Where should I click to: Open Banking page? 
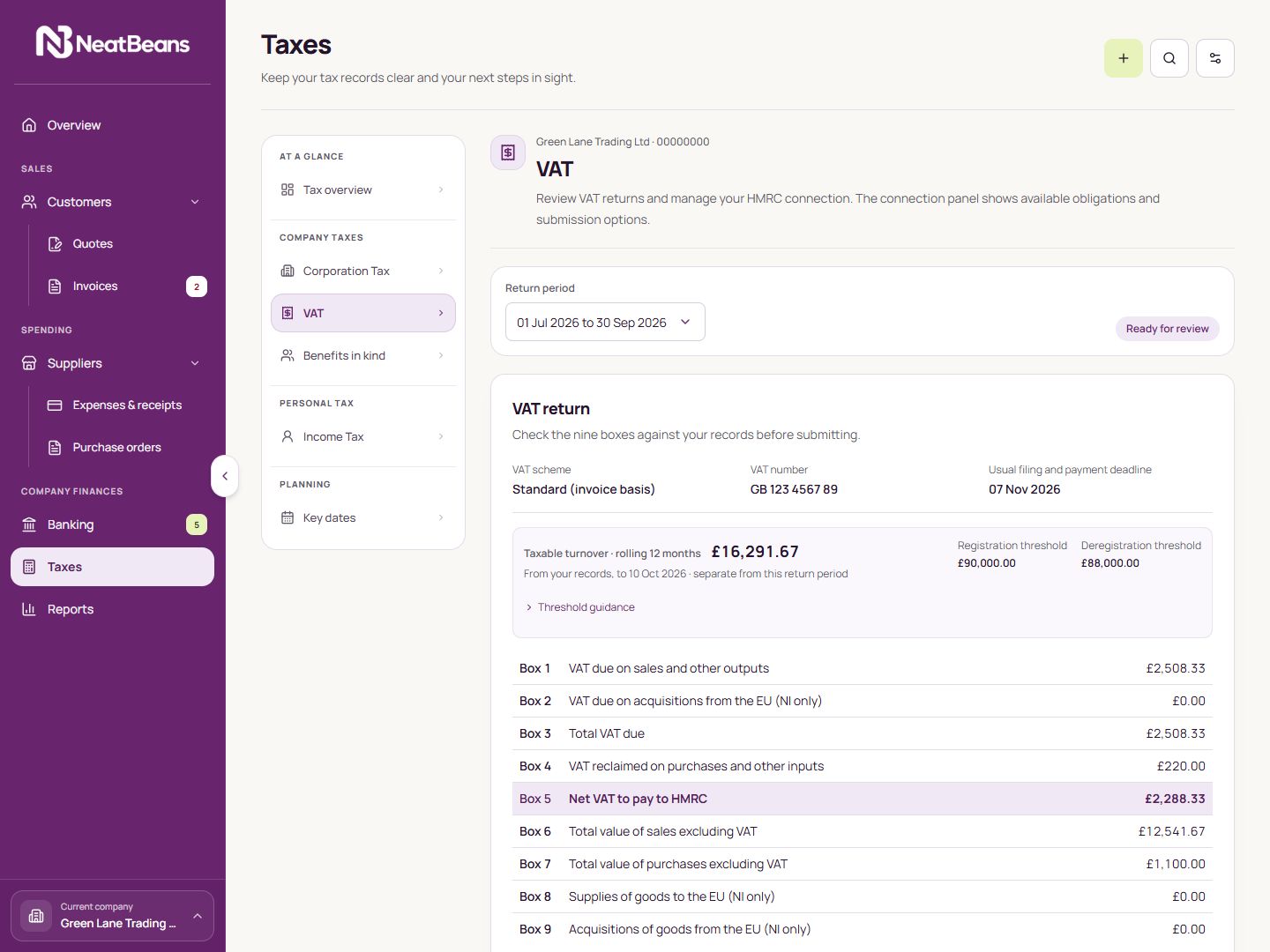pyautogui.click(x=112, y=524)
